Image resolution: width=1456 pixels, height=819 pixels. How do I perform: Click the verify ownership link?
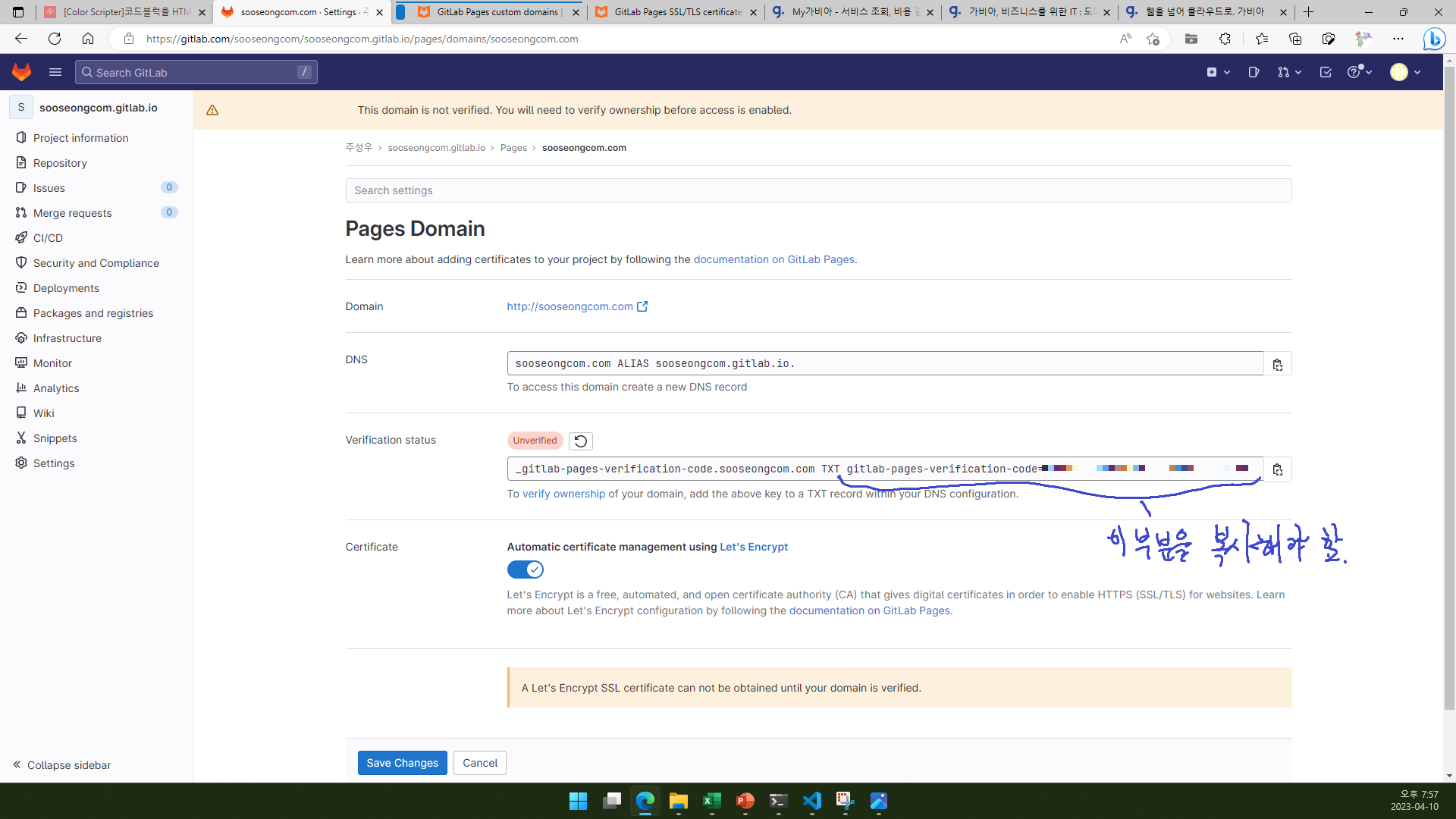[x=564, y=493]
